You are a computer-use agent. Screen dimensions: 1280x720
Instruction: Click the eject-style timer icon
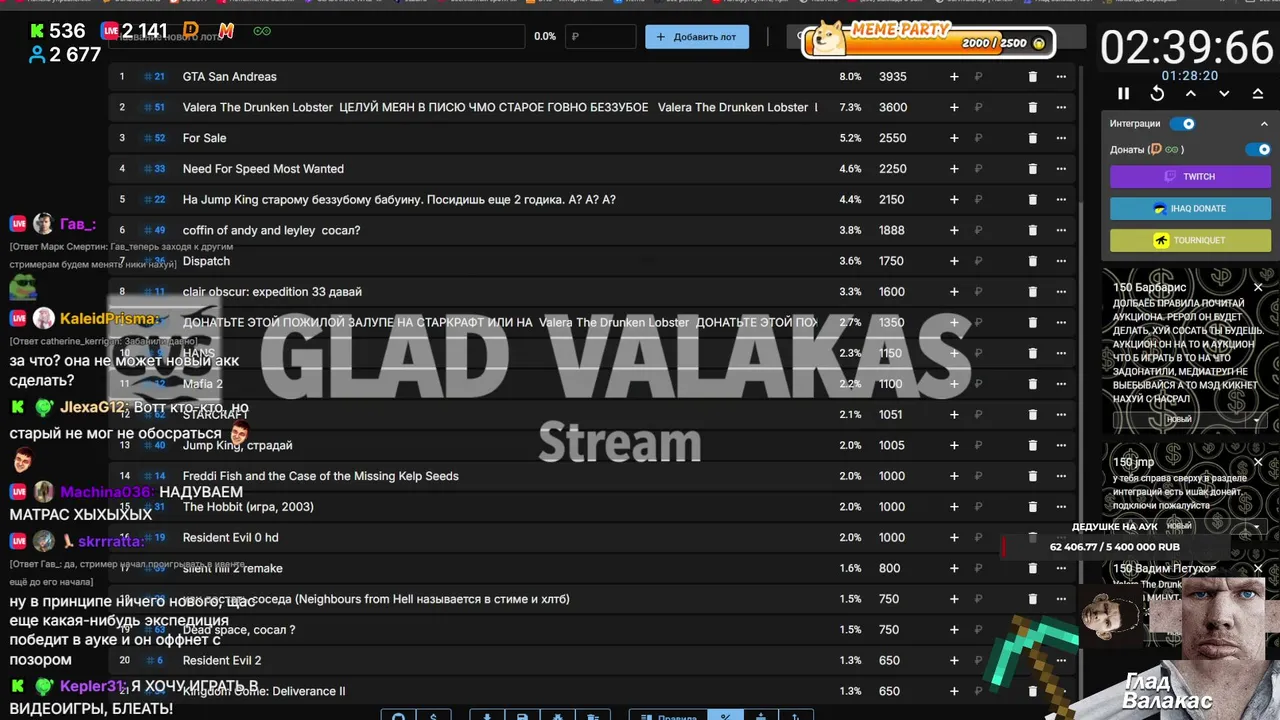click(x=1257, y=93)
